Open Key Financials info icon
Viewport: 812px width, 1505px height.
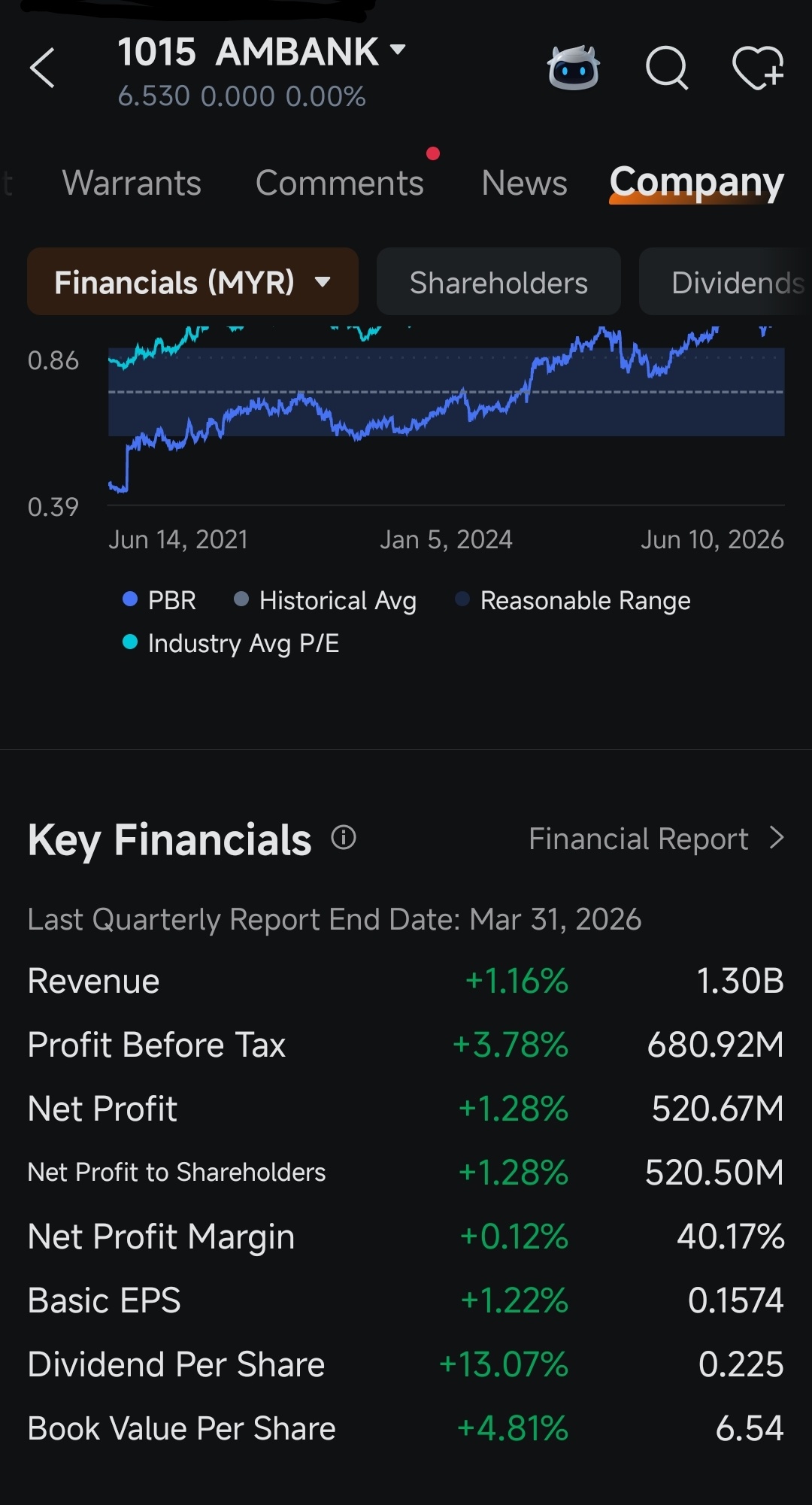click(344, 837)
